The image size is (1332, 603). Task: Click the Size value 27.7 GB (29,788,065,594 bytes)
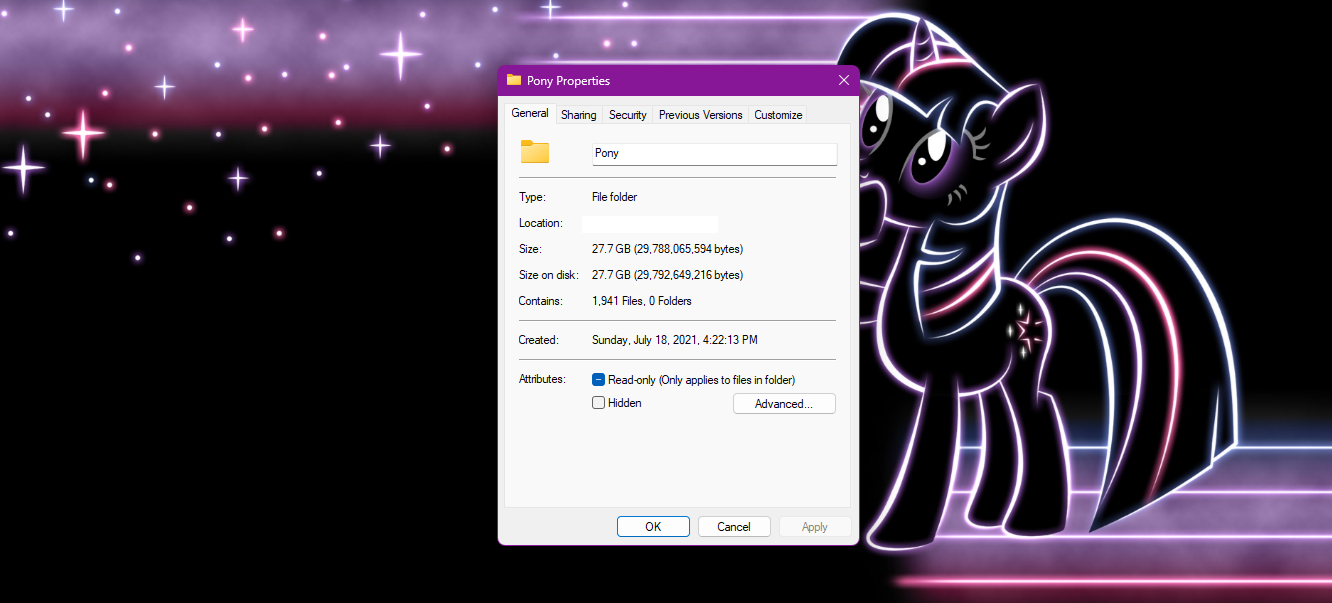click(x=668, y=249)
